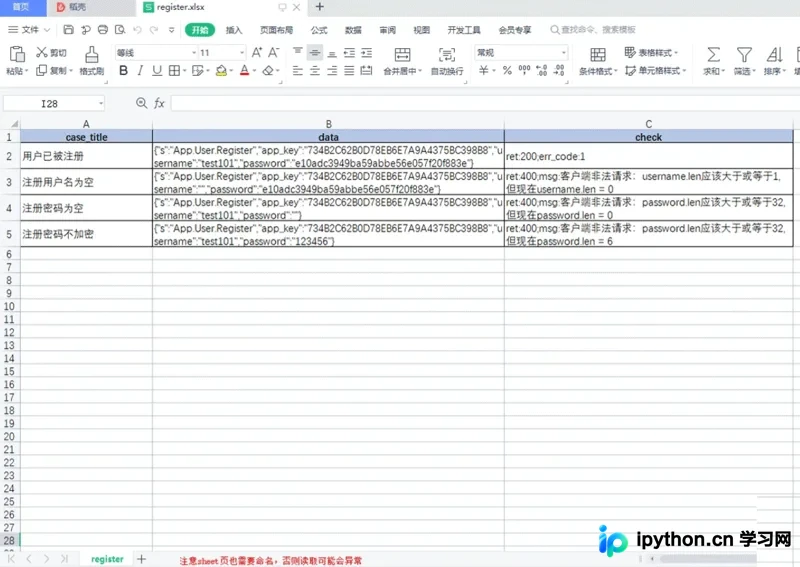
Task: Click increase decimal places icon
Action: pos(542,70)
